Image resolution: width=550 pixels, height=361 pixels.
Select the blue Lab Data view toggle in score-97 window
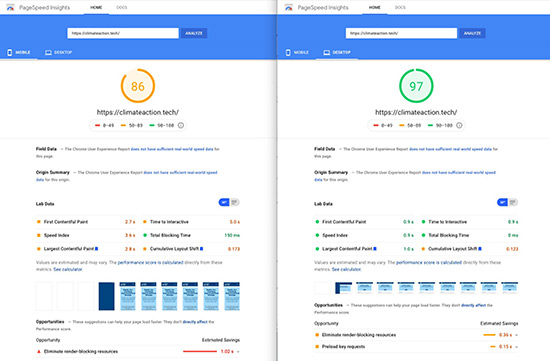pyautogui.click(x=502, y=202)
